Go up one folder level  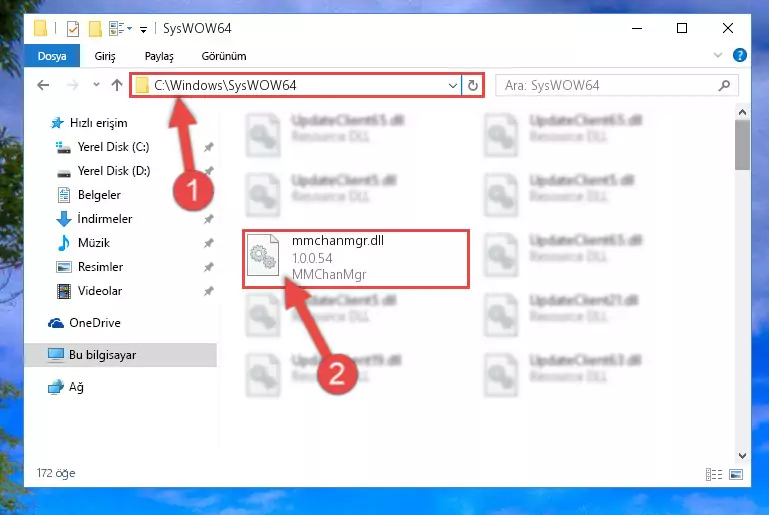click(x=117, y=85)
